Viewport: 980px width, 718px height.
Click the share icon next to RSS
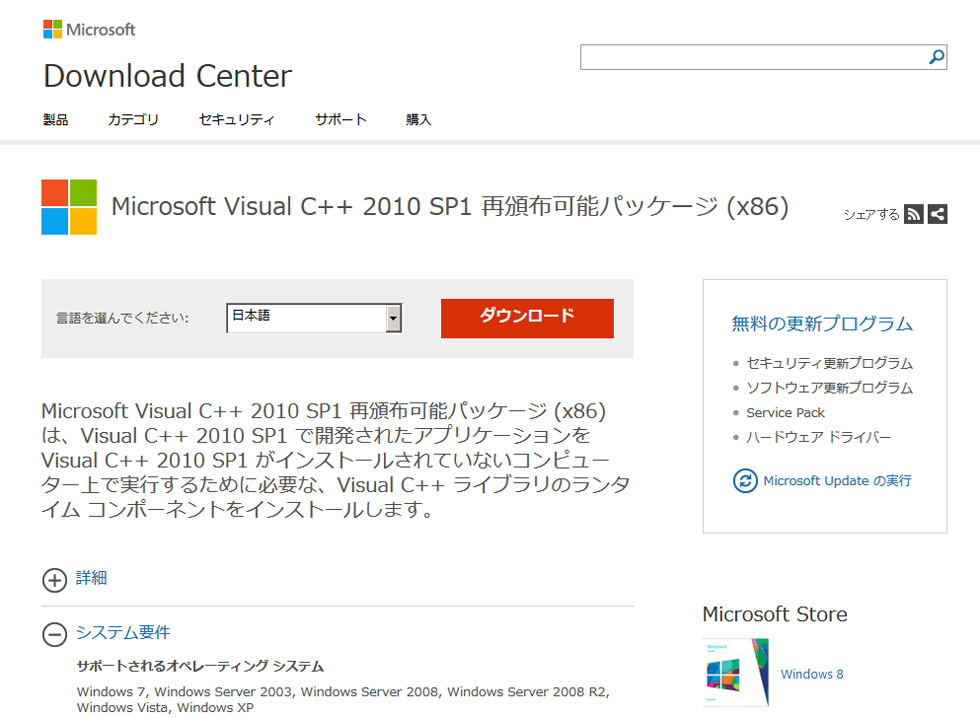(x=938, y=214)
